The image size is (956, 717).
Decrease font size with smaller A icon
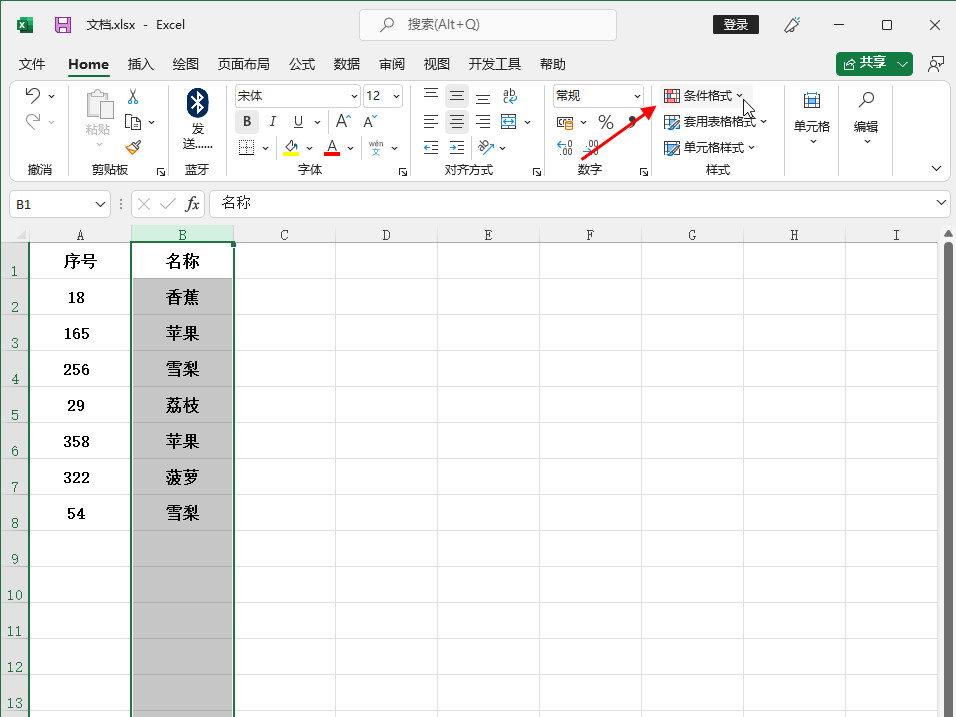coord(370,121)
